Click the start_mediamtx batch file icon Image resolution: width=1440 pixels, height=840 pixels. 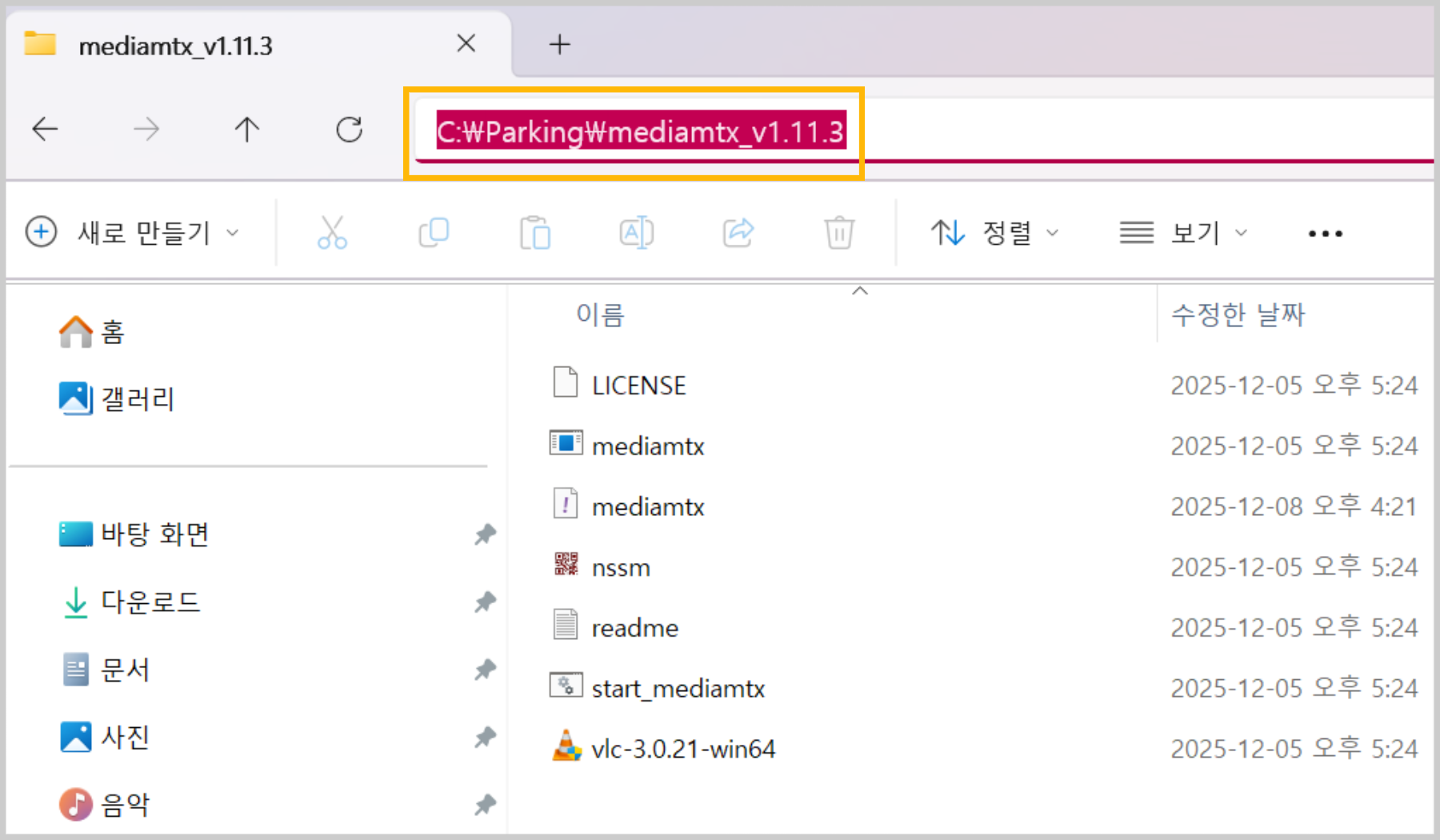(566, 685)
